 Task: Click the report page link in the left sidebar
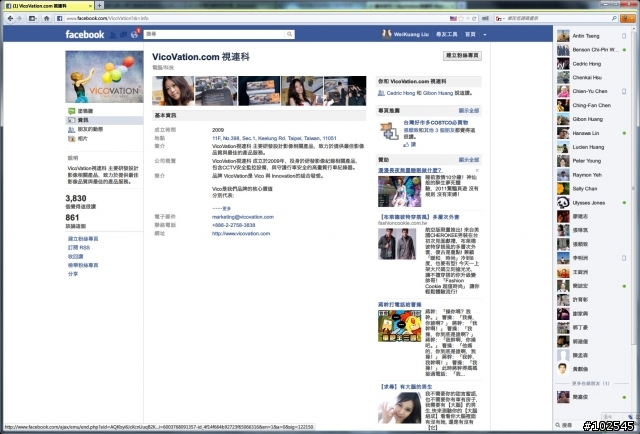[83, 265]
